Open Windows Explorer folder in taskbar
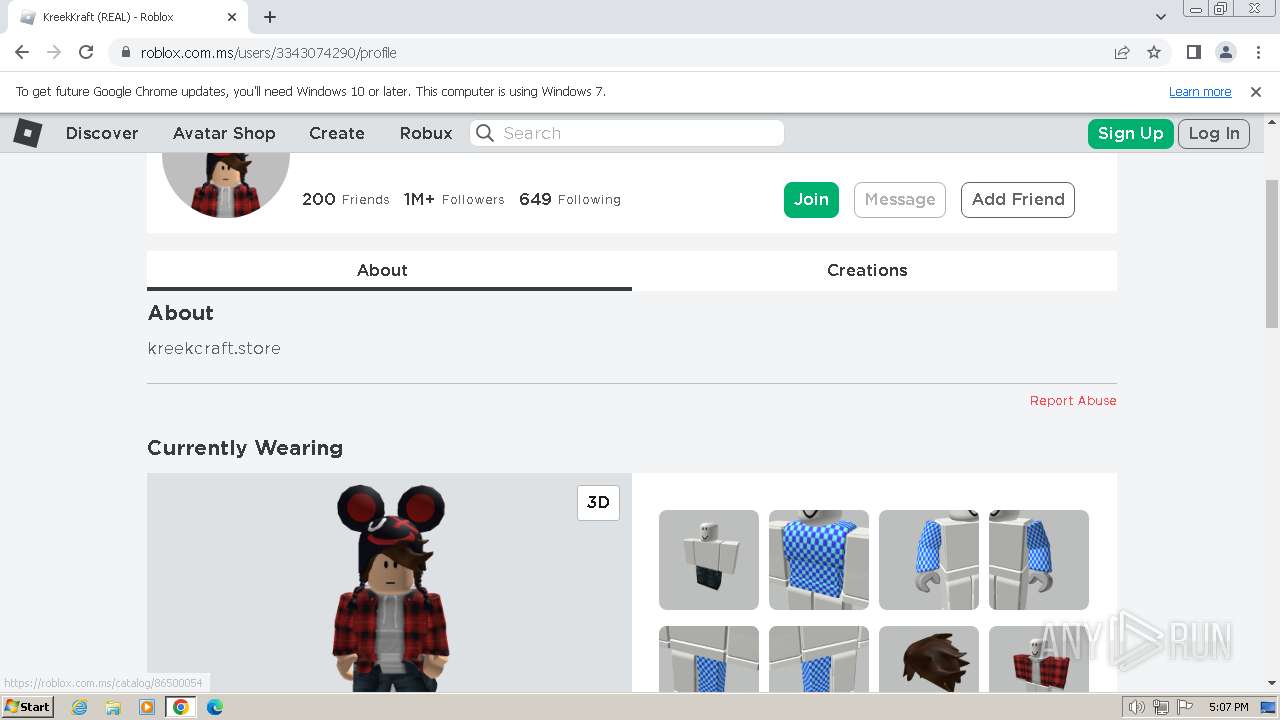This screenshot has height=720, width=1280. coord(113,707)
